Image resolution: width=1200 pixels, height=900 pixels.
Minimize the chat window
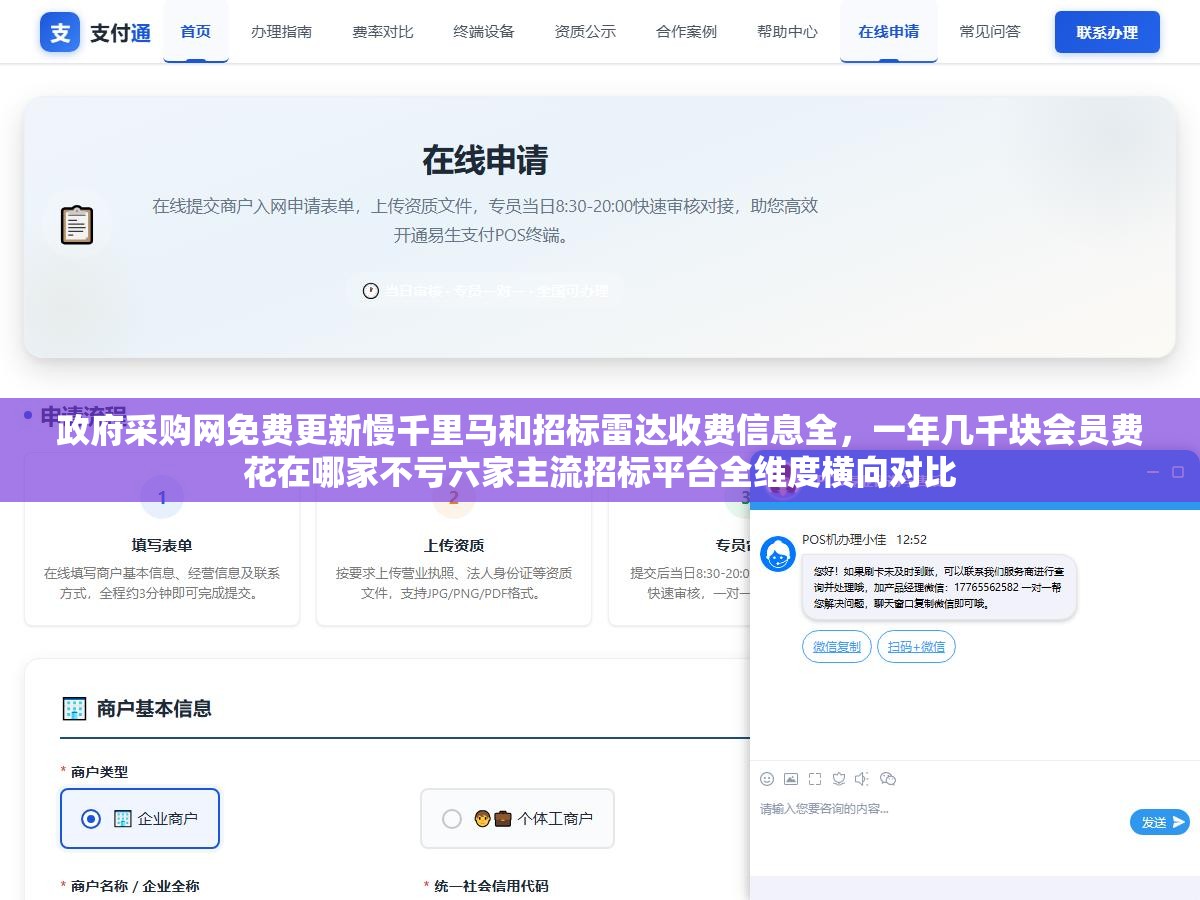(x=1153, y=471)
